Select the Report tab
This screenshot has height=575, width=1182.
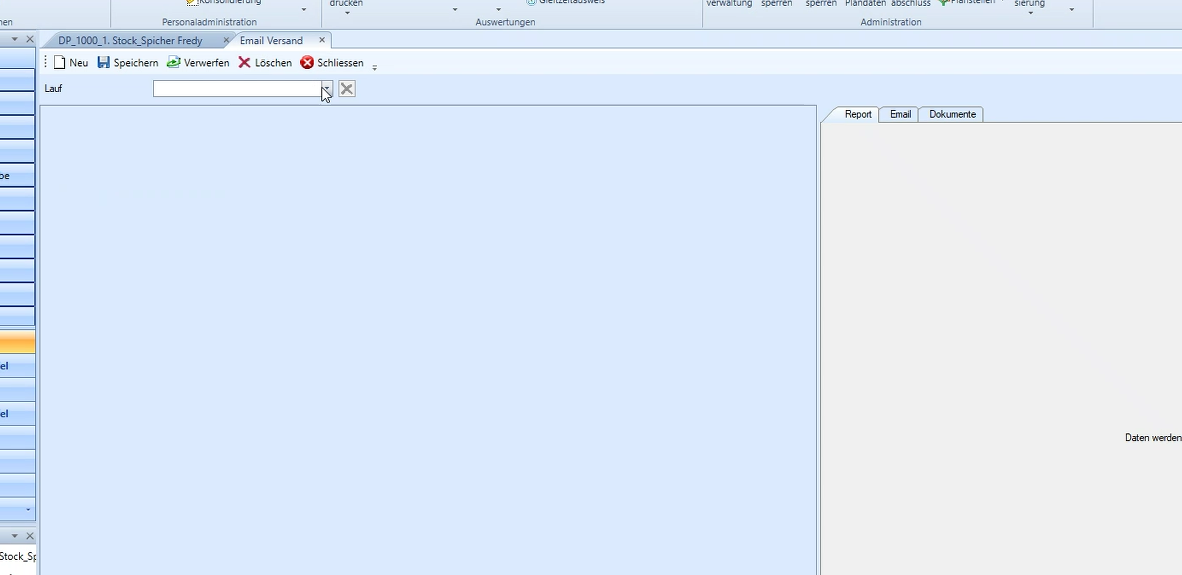pyautogui.click(x=858, y=115)
